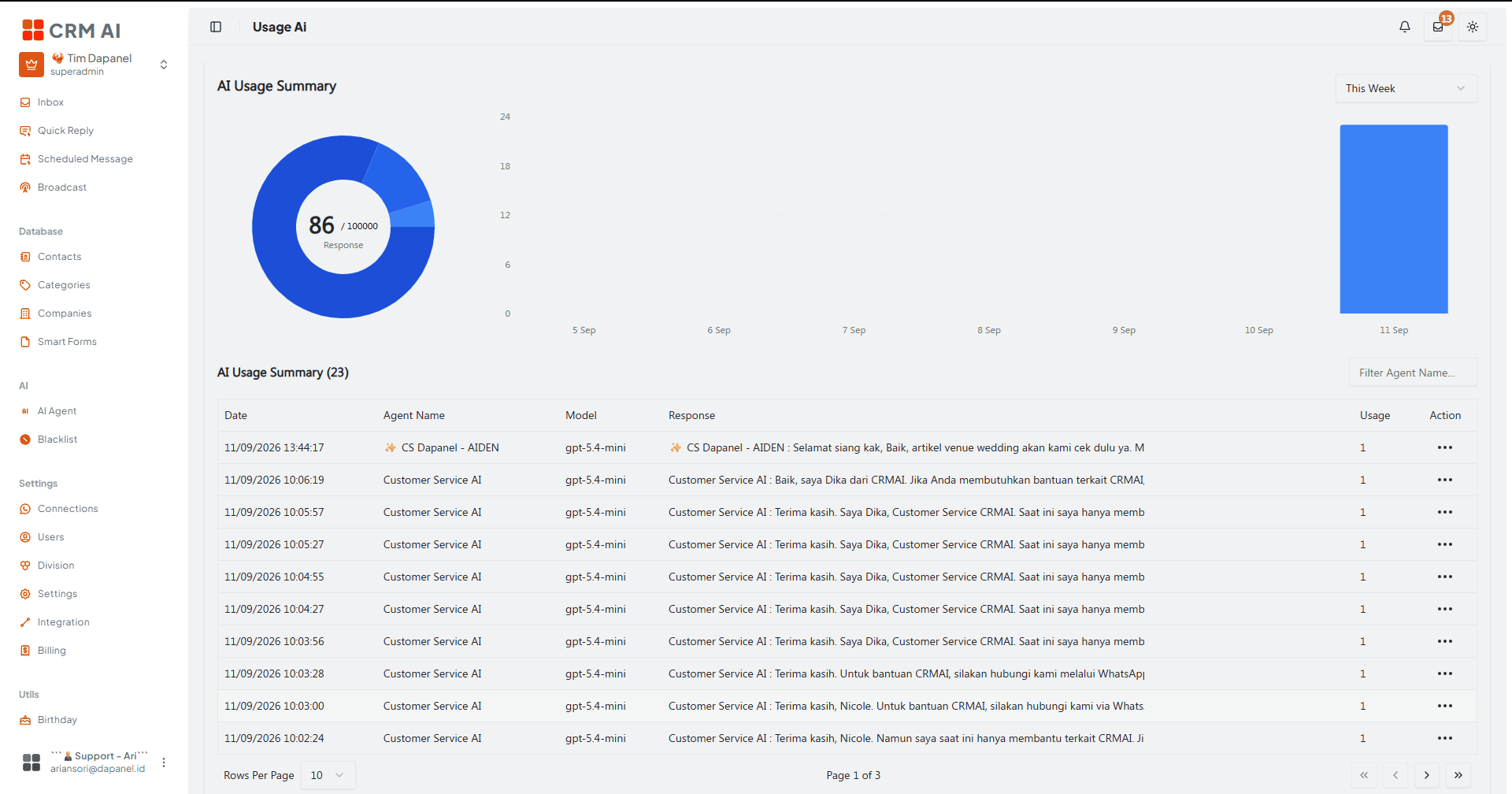Click the Connections icon
Image resolution: width=1512 pixels, height=794 pixels.
pyautogui.click(x=25, y=509)
